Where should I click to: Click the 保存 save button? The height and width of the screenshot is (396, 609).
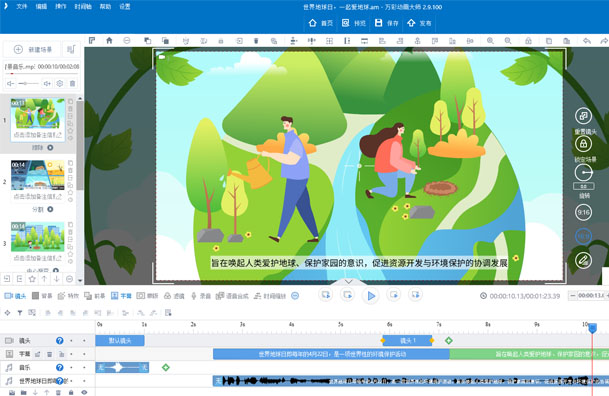(x=386, y=23)
